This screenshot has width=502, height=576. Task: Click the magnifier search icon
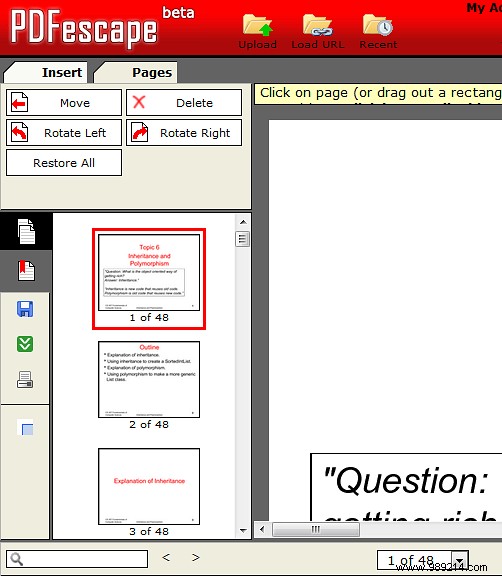tap(17, 559)
